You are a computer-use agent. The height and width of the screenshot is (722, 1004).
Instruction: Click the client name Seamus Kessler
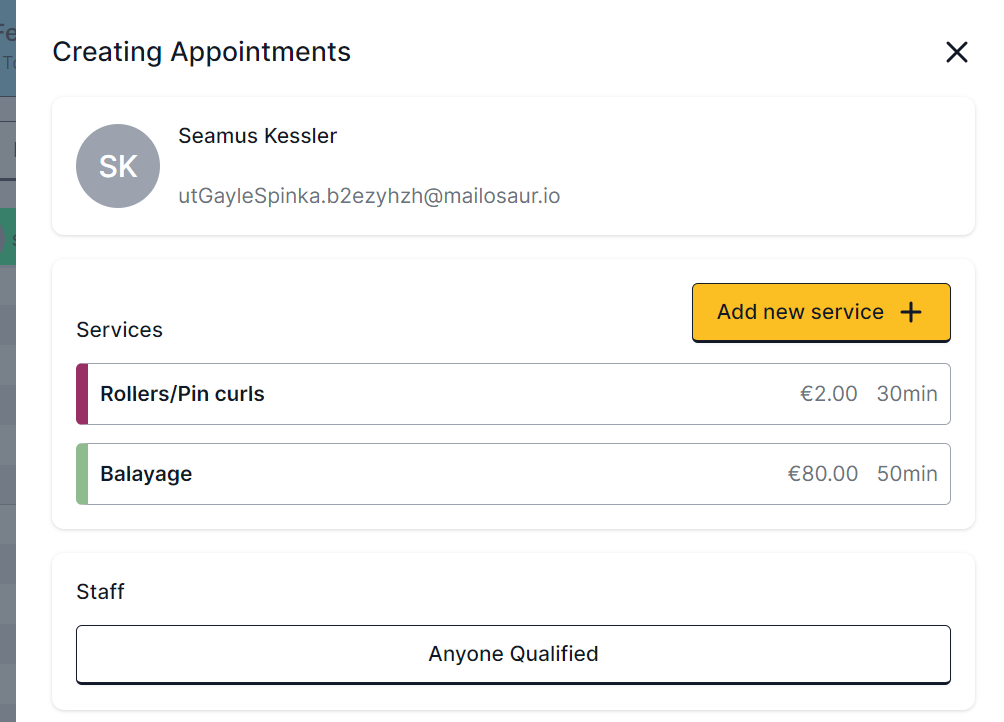pyautogui.click(x=257, y=136)
